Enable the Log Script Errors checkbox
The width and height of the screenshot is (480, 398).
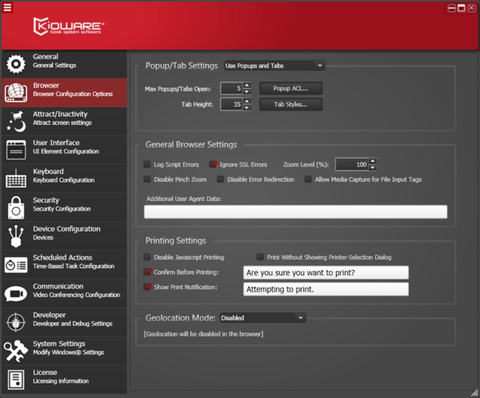[x=147, y=164]
